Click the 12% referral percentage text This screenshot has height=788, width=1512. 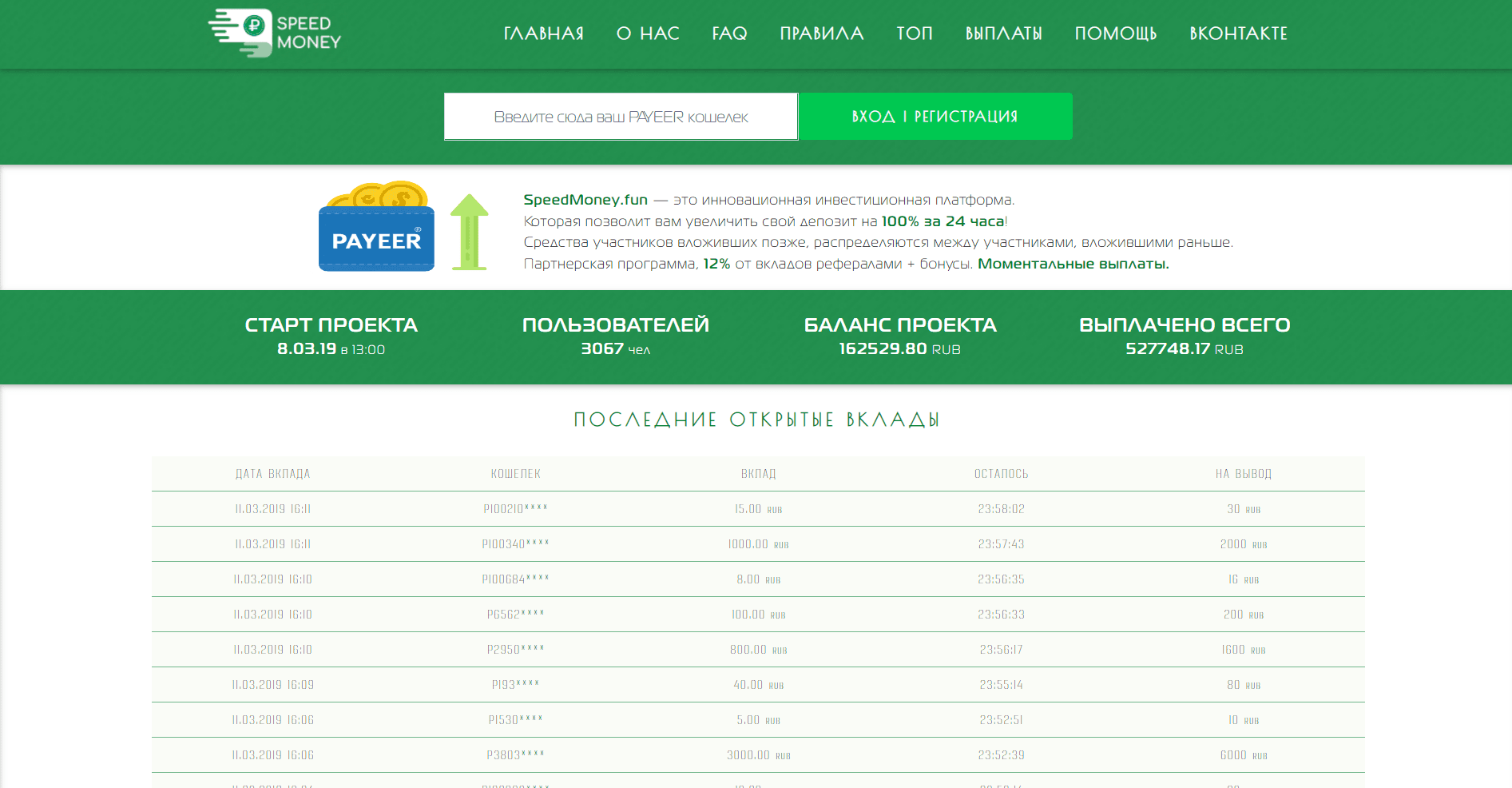(716, 264)
